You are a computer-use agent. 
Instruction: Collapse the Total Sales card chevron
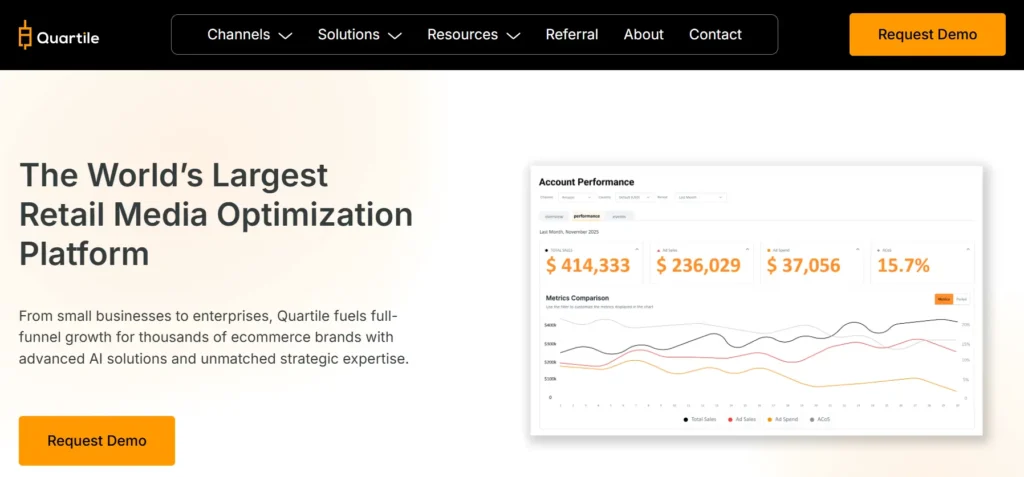point(637,249)
